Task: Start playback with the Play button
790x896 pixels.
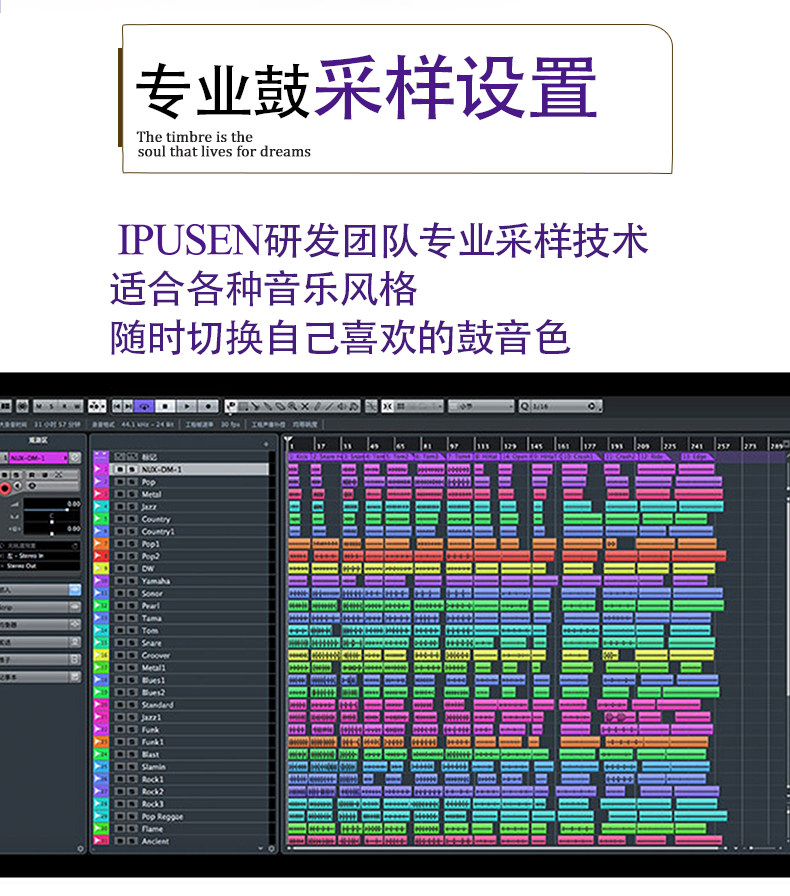Action: [187, 406]
